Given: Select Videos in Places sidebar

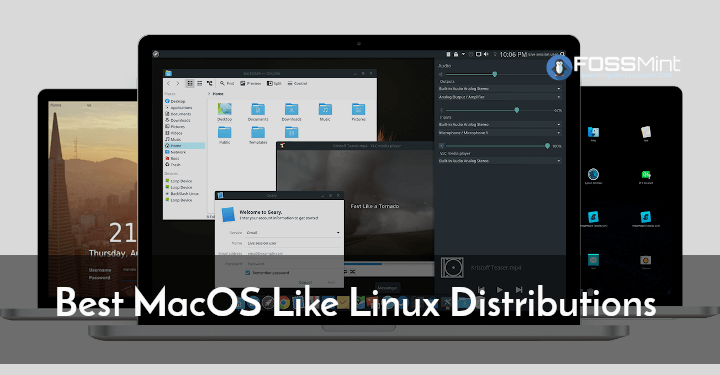Looking at the screenshot, I should tap(174, 133).
